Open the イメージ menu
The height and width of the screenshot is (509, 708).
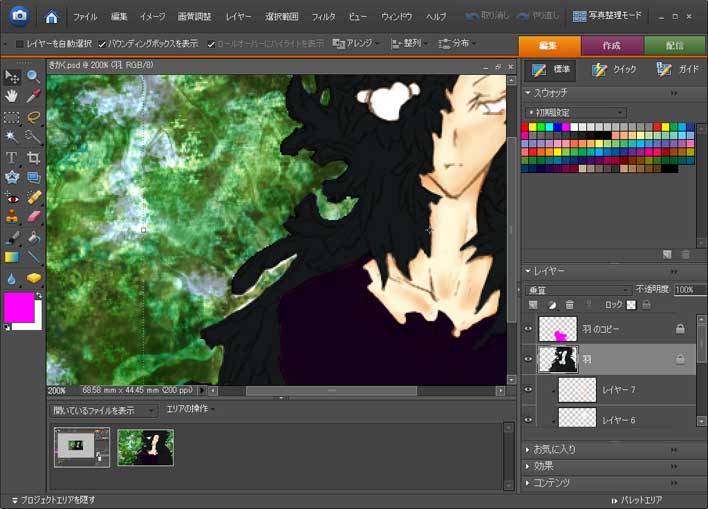pyautogui.click(x=152, y=17)
